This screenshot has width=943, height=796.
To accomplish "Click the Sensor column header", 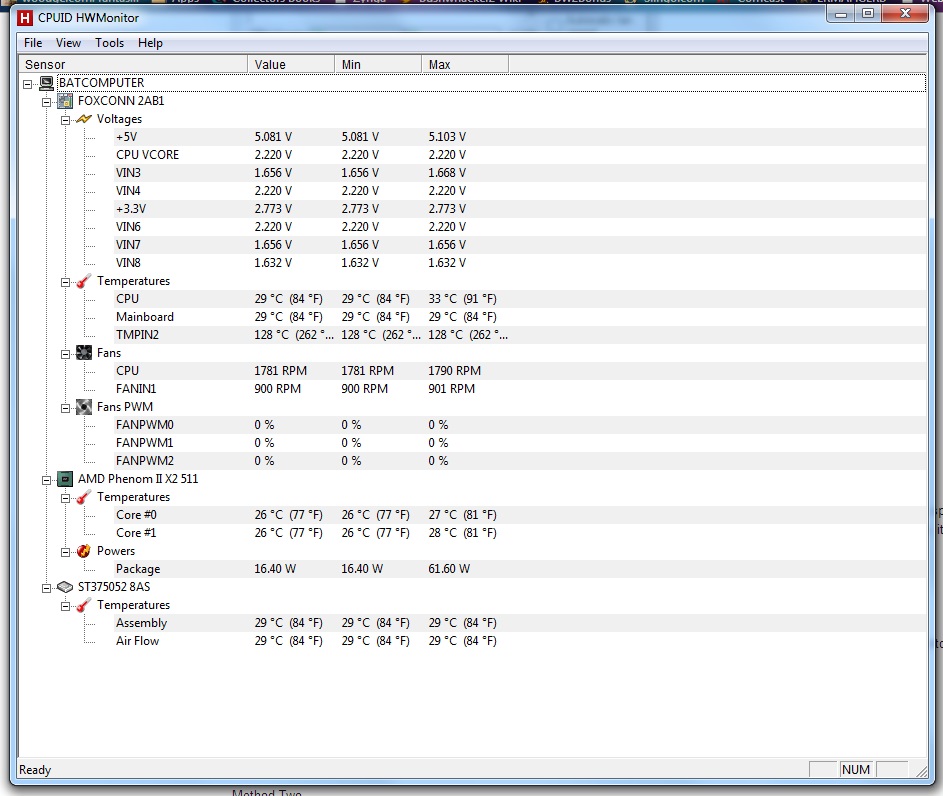I will pyautogui.click(x=134, y=64).
